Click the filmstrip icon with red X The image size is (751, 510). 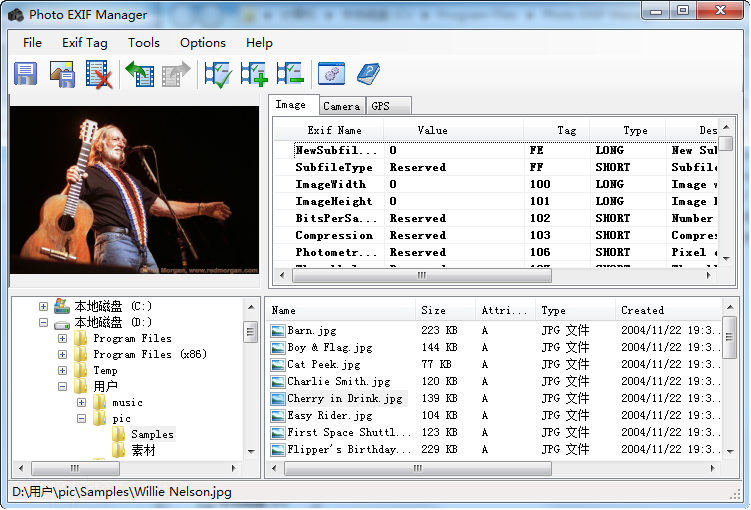tap(98, 74)
